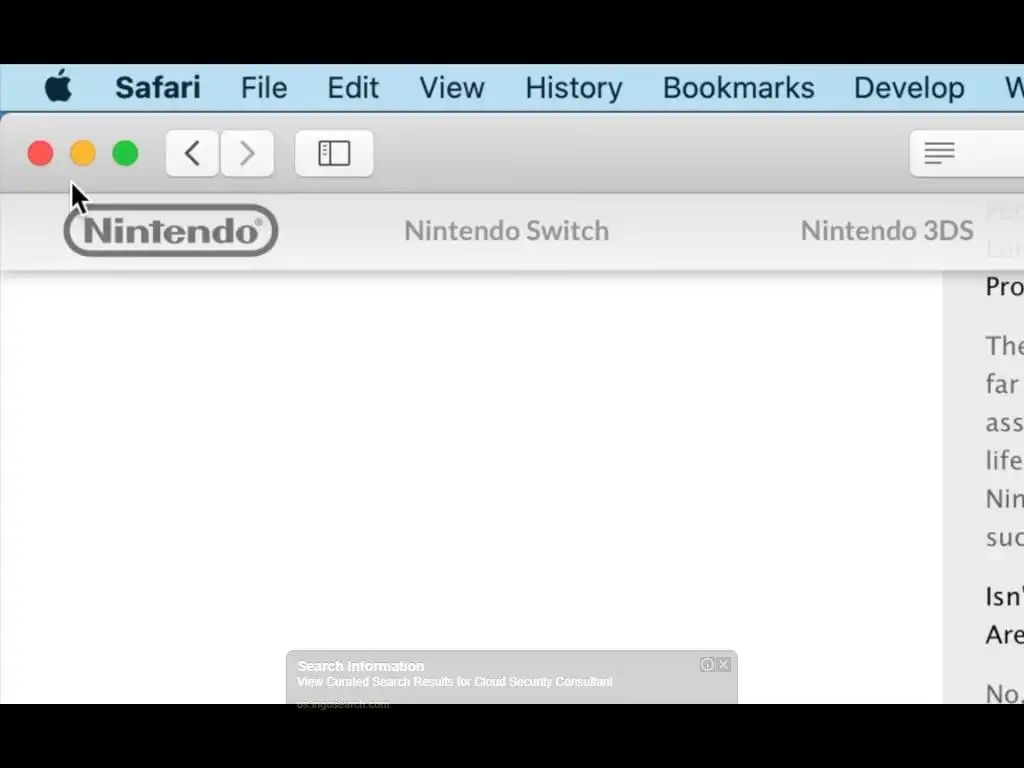The image size is (1024, 768).
Task: Open the Safari application menu
Action: (x=157, y=88)
